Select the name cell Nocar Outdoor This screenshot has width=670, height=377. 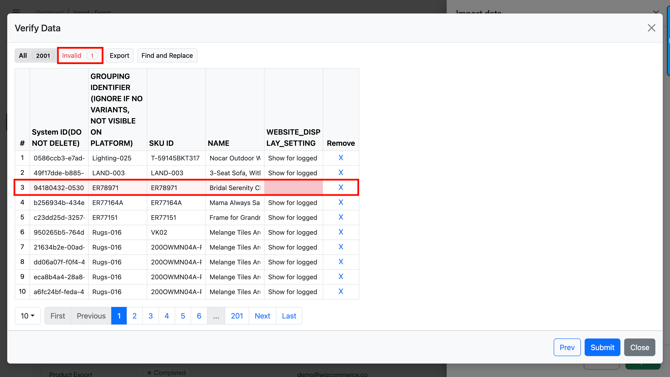tap(235, 158)
